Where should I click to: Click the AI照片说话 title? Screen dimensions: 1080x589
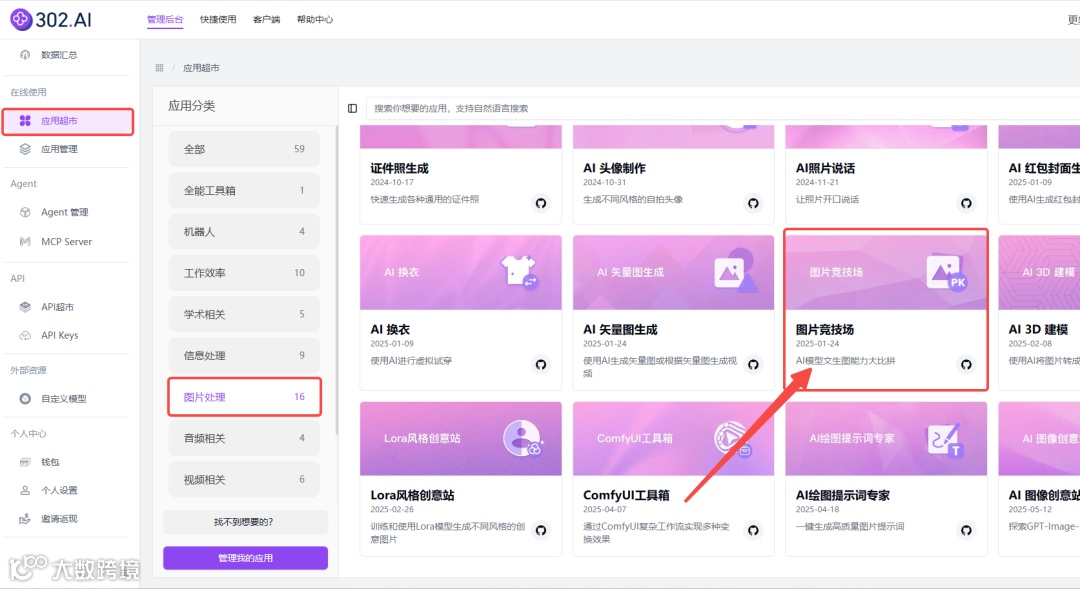pos(825,168)
